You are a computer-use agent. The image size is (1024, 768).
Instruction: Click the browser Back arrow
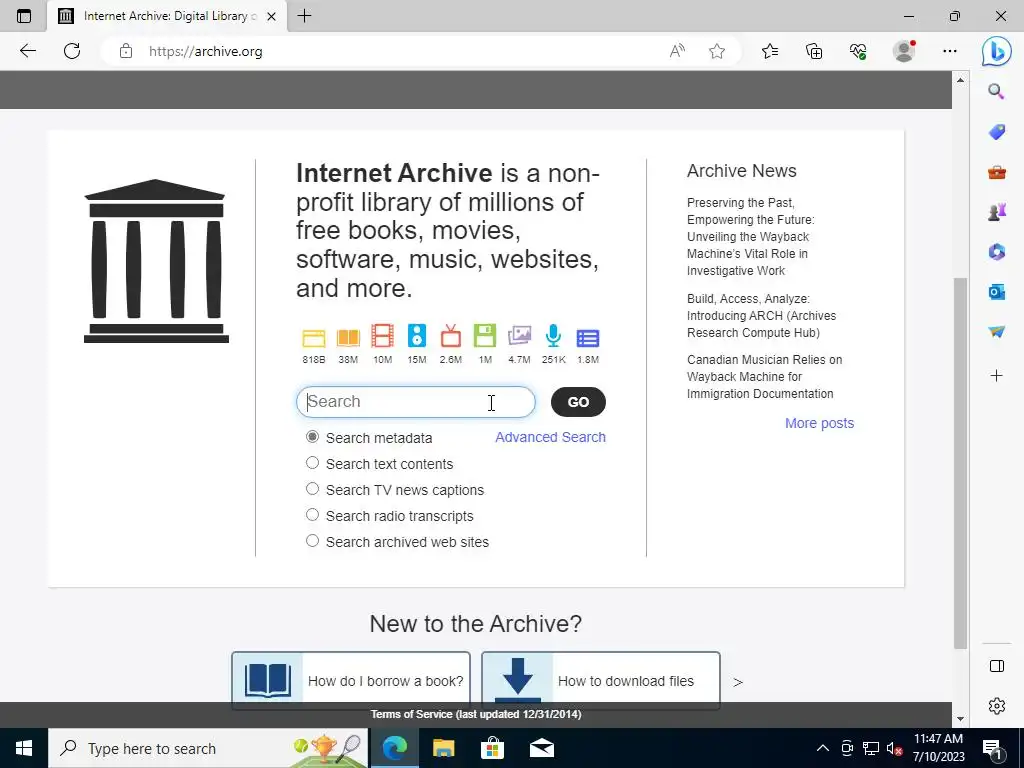(27, 51)
